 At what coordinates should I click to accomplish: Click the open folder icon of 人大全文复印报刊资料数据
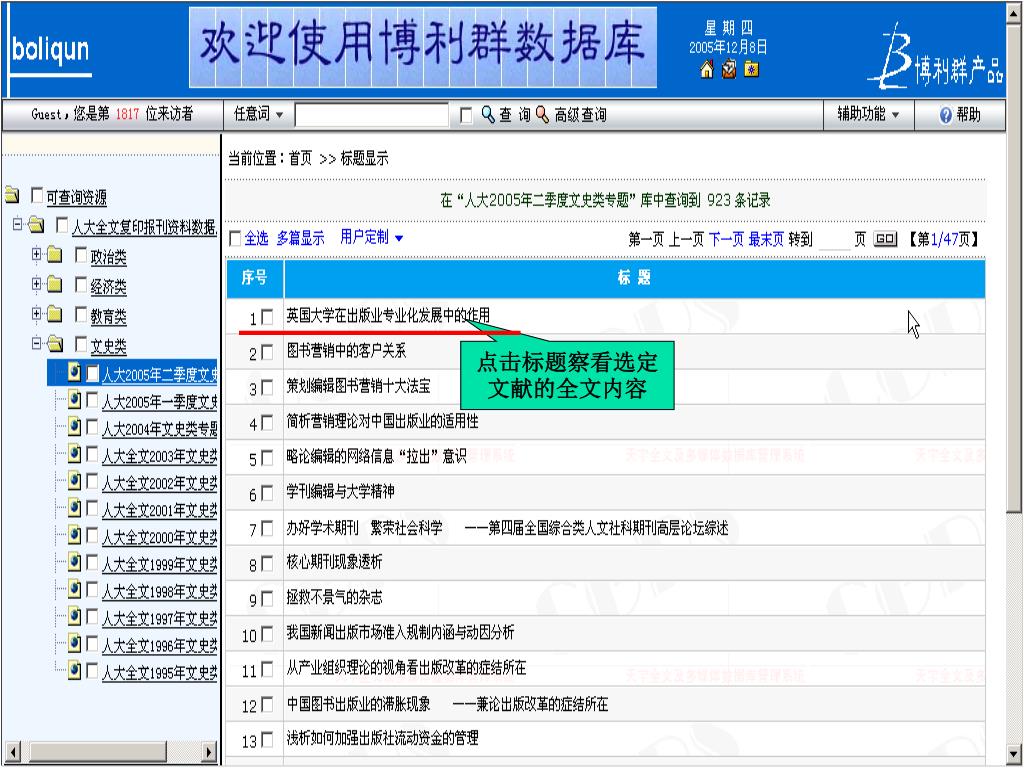point(37,225)
